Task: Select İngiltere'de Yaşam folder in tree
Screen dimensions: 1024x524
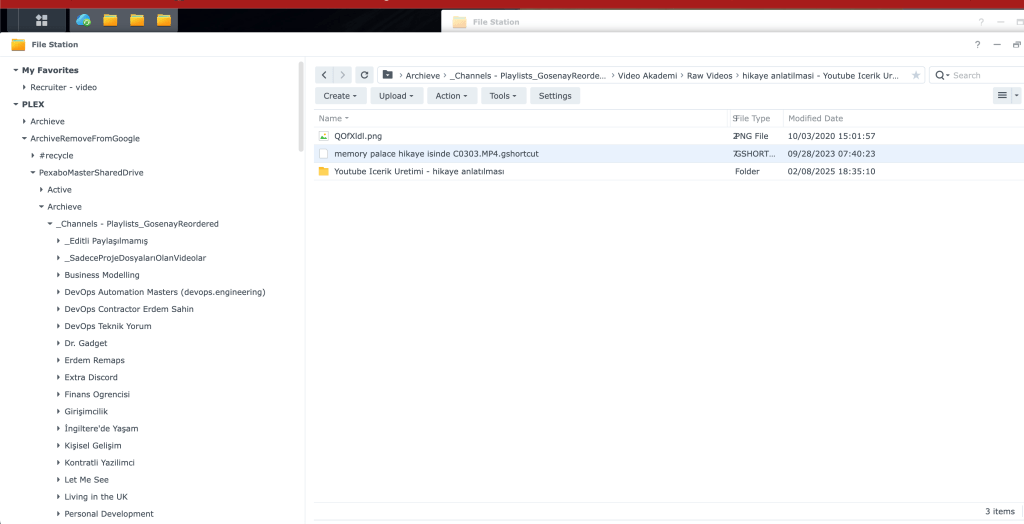Action: pyautogui.click(x=101, y=429)
